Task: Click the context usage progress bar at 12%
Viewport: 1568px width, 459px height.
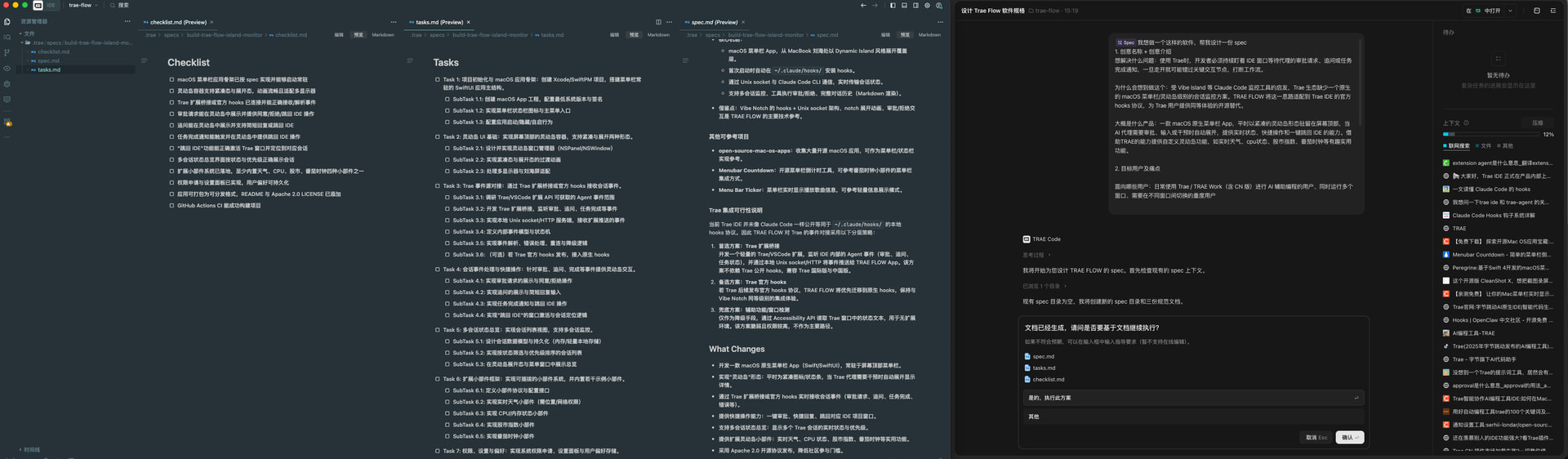Action: (1490, 134)
